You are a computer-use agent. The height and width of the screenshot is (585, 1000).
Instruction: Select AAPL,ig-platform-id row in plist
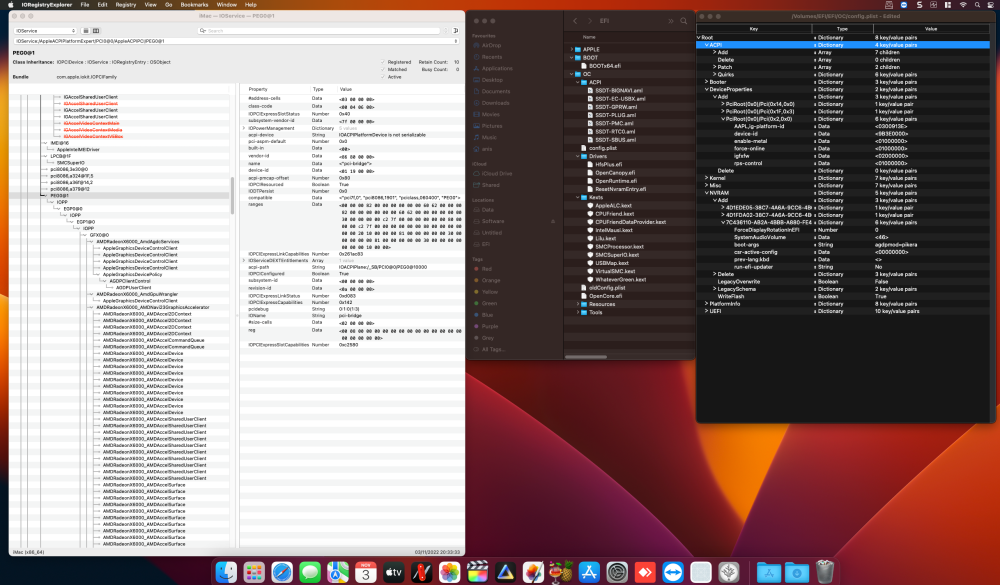(x=843, y=126)
